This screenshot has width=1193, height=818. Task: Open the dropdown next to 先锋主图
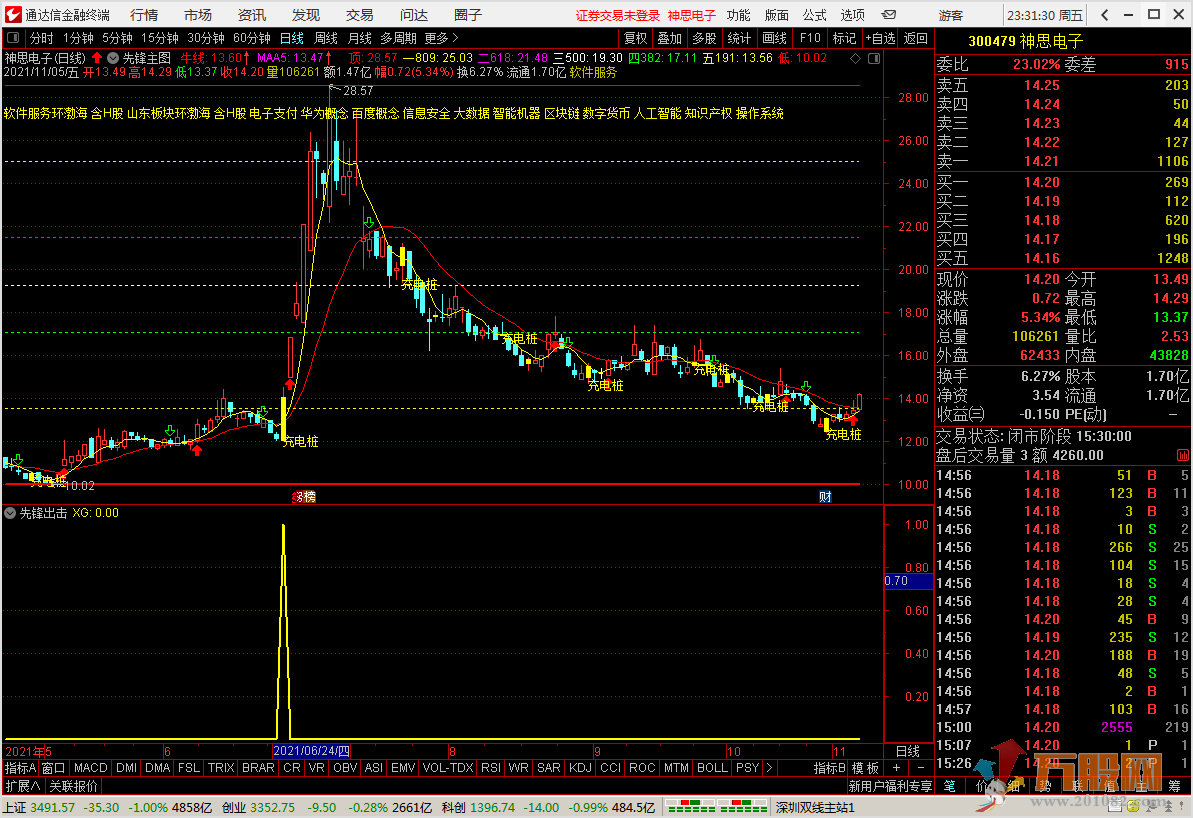point(113,58)
